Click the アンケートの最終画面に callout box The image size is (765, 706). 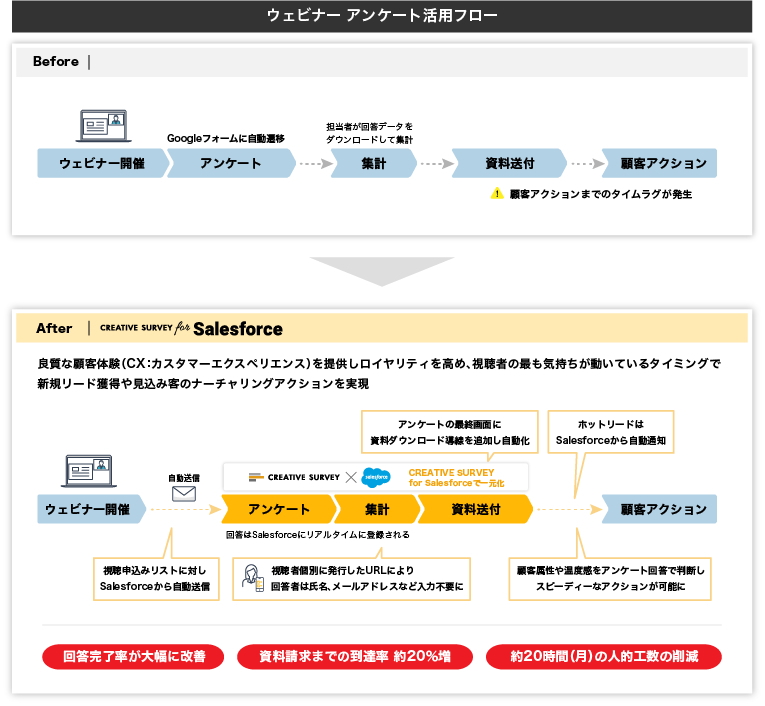pos(450,432)
